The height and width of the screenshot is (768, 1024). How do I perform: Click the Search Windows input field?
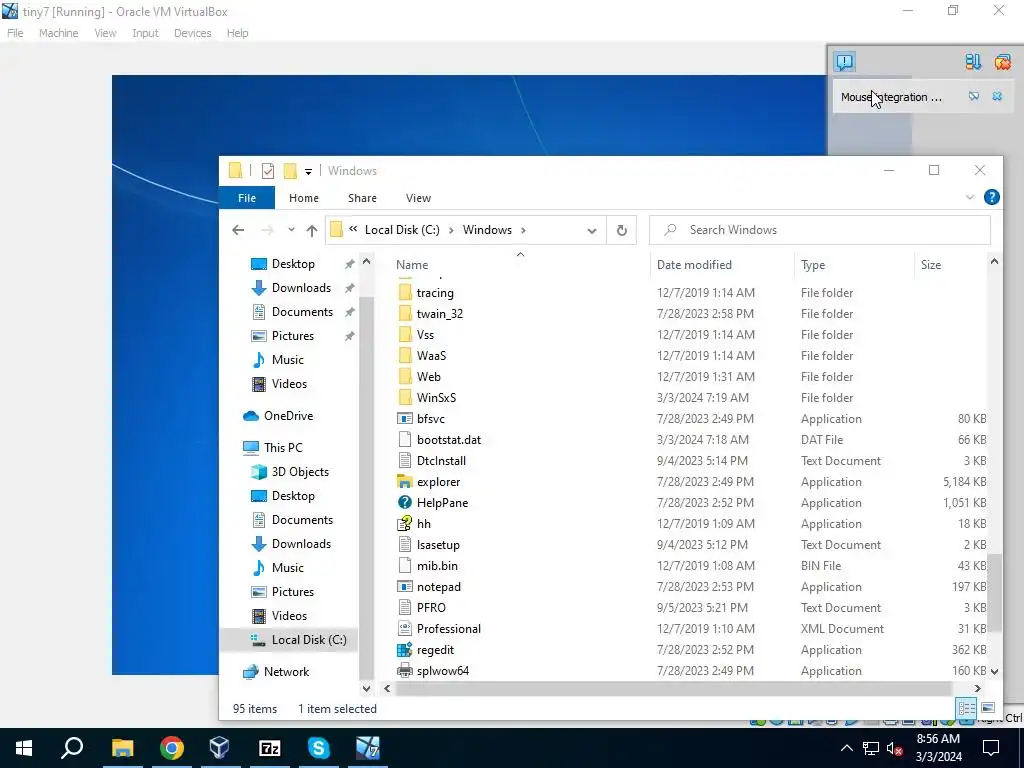click(820, 230)
